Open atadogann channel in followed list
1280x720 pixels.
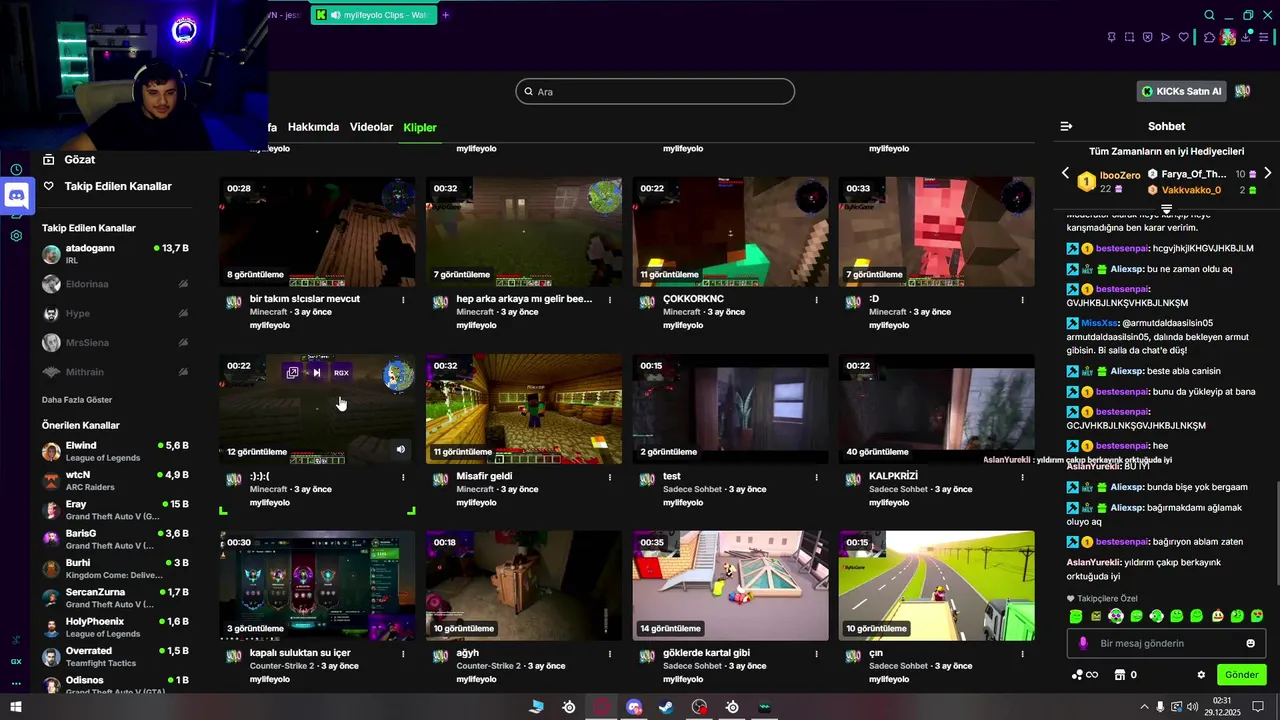coord(115,254)
